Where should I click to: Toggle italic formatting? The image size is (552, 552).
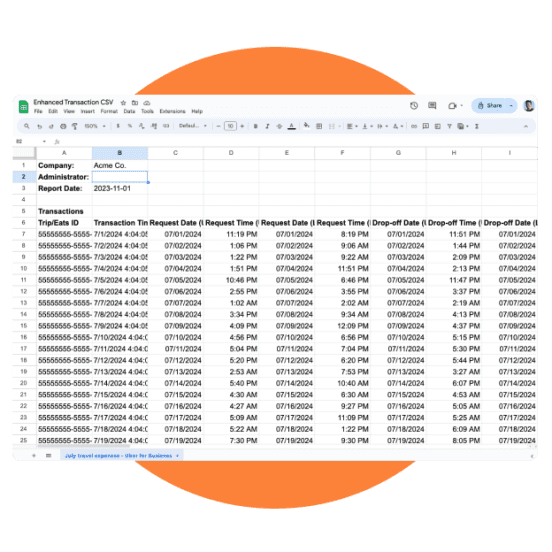[267, 126]
